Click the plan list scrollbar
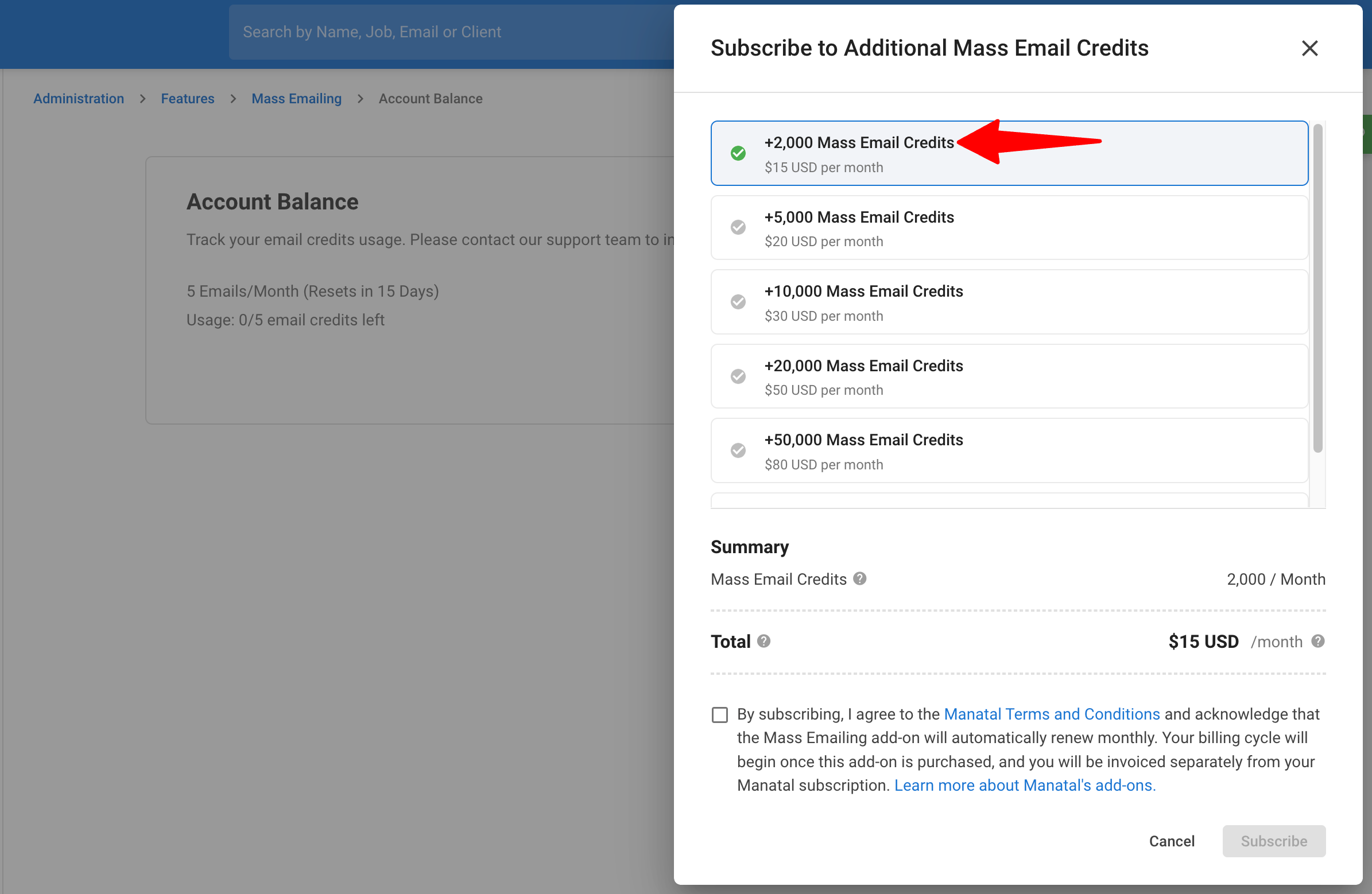1372x894 pixels. (x=1317, y=288)
